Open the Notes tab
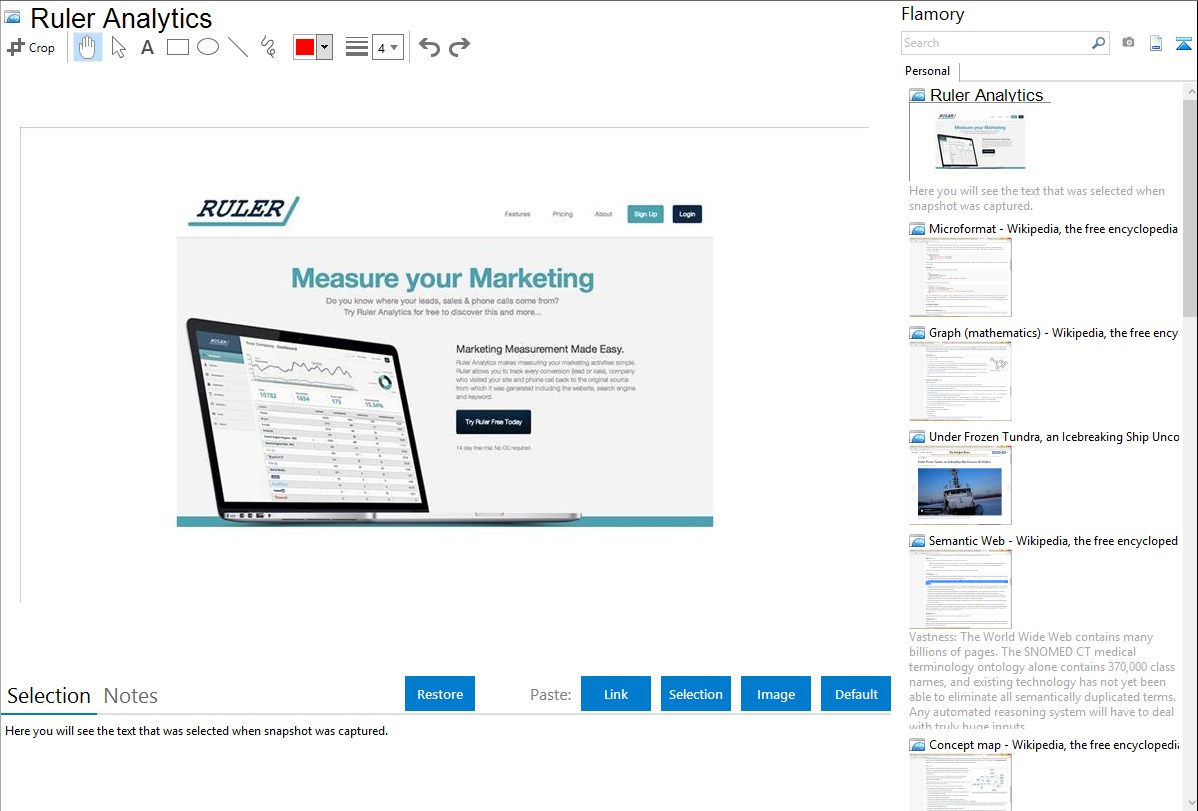This screenshot has height=811, width=1198. 131,696
